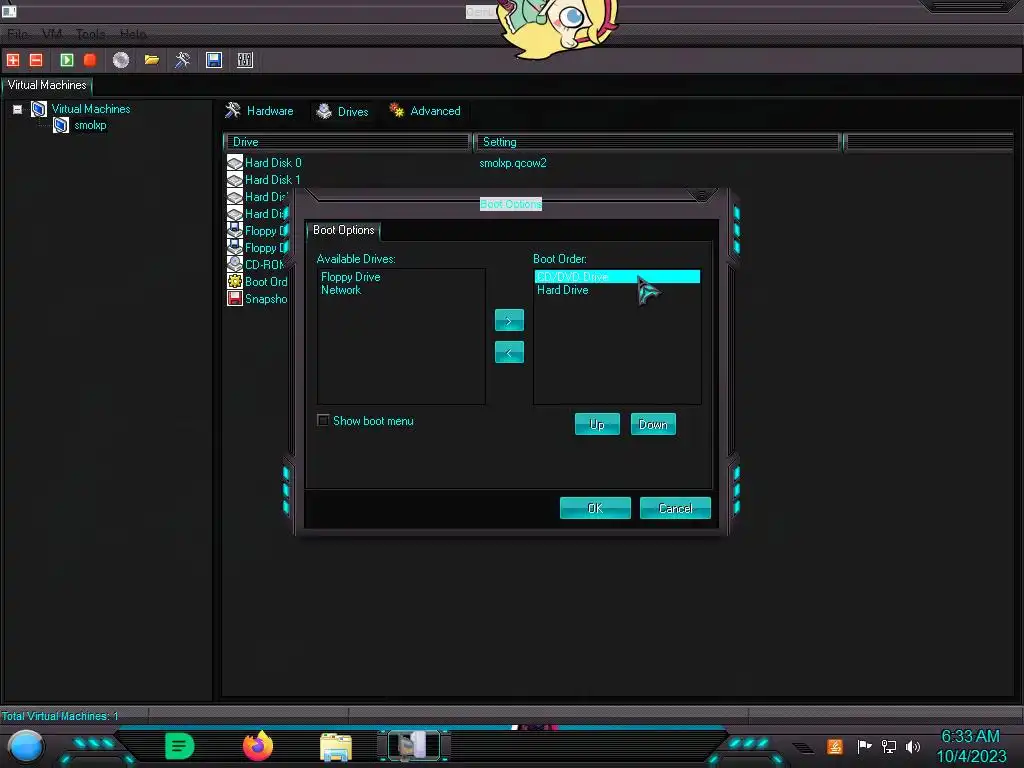Launch Firefox from the taskbar
This screenshot has height=768, width=1024.
257,746
